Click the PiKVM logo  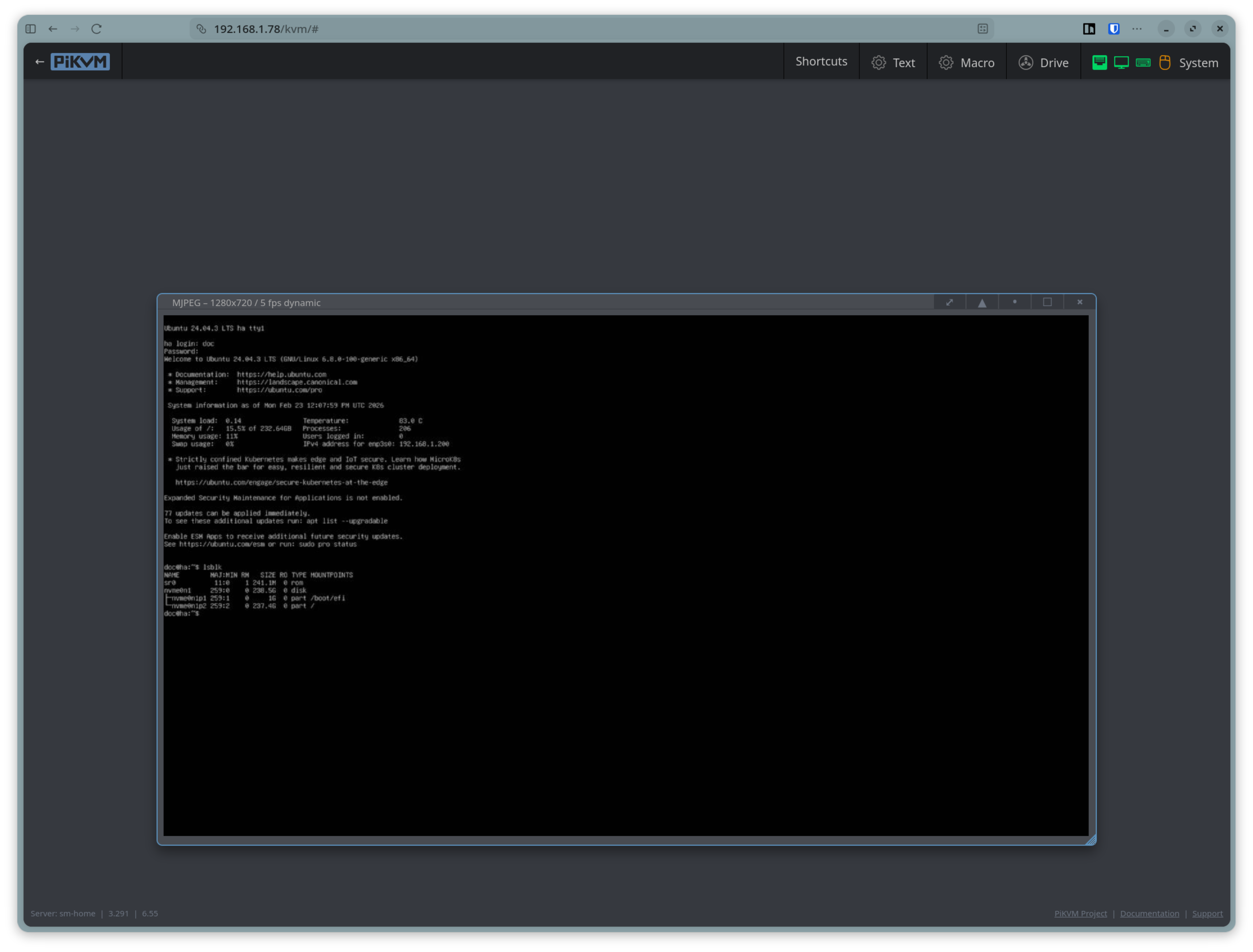80,62
